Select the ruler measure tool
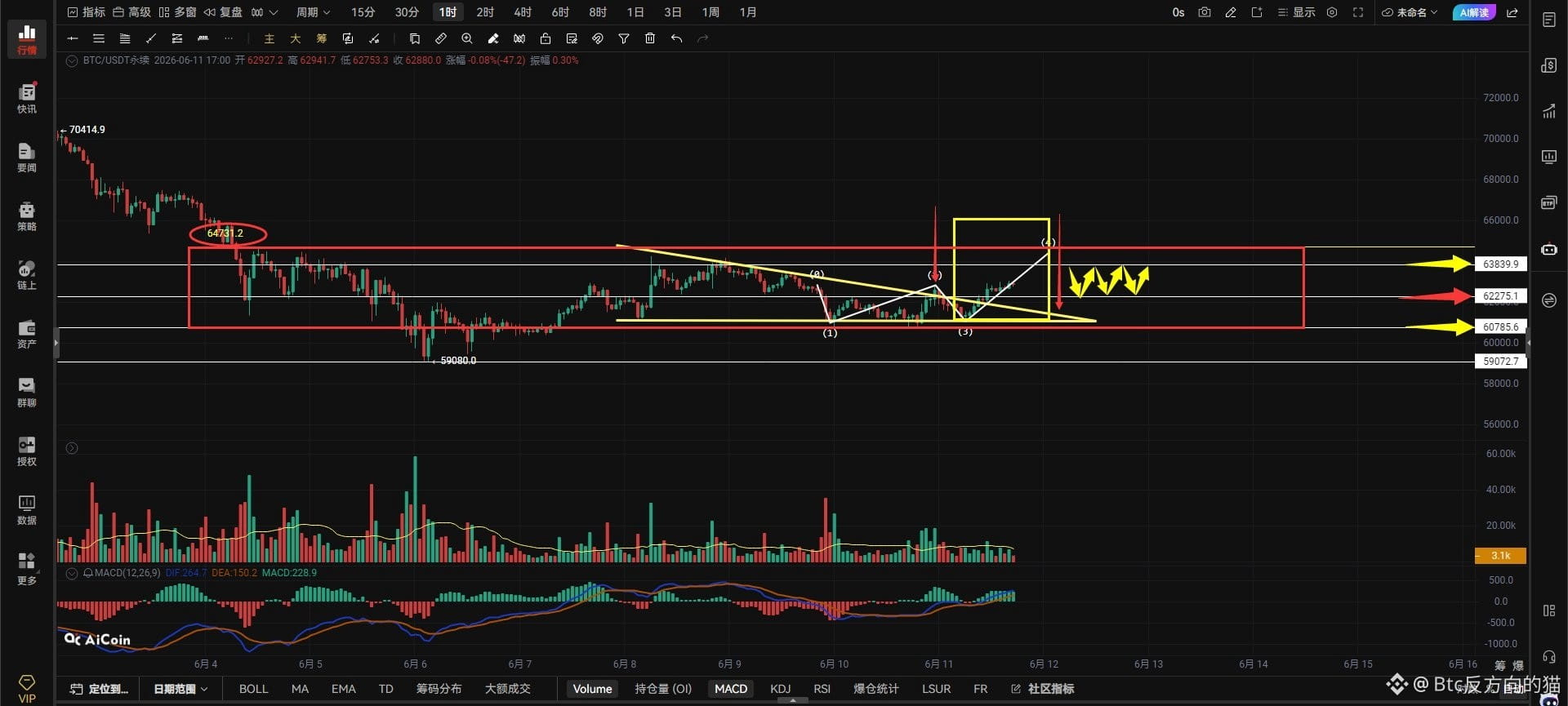Screen dimensions: 1568x706 pos(441,38)
